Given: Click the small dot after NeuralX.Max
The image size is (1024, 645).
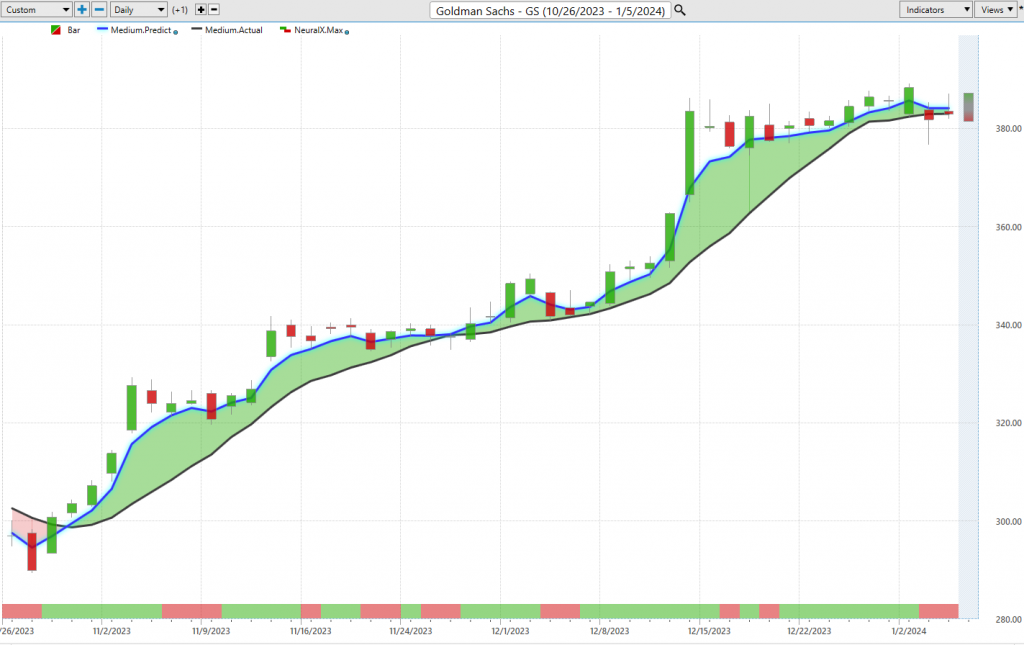Looking at the screenshot, I should click(x=347, y=32).
